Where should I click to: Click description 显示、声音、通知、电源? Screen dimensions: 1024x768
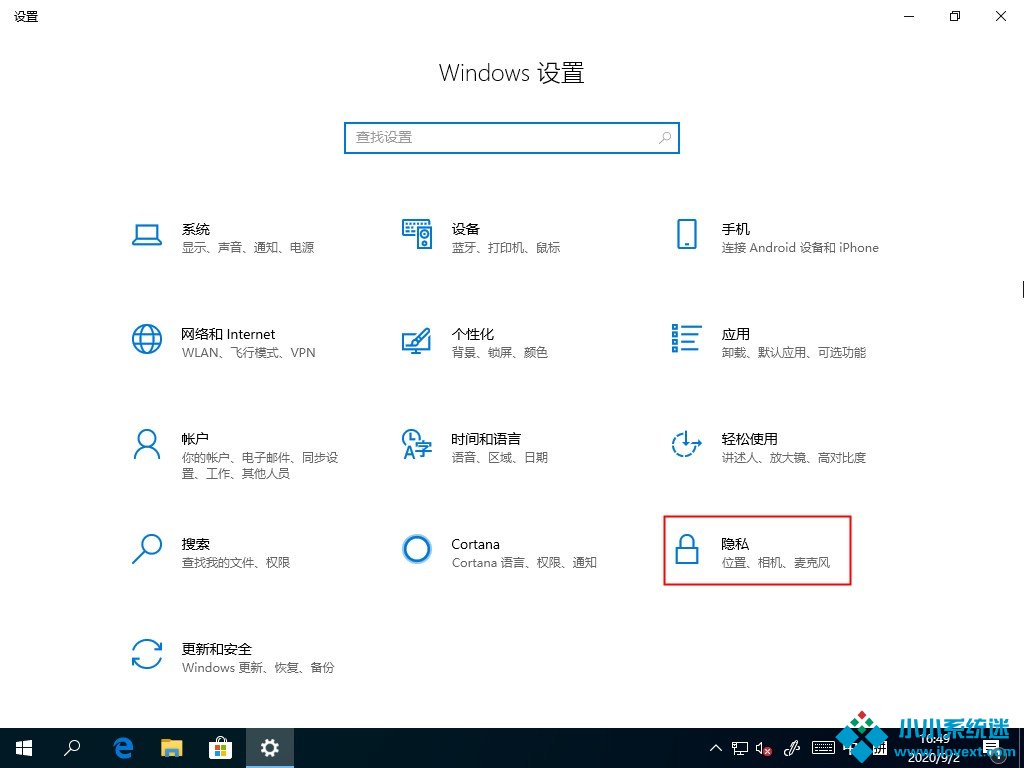coord(248,248)
